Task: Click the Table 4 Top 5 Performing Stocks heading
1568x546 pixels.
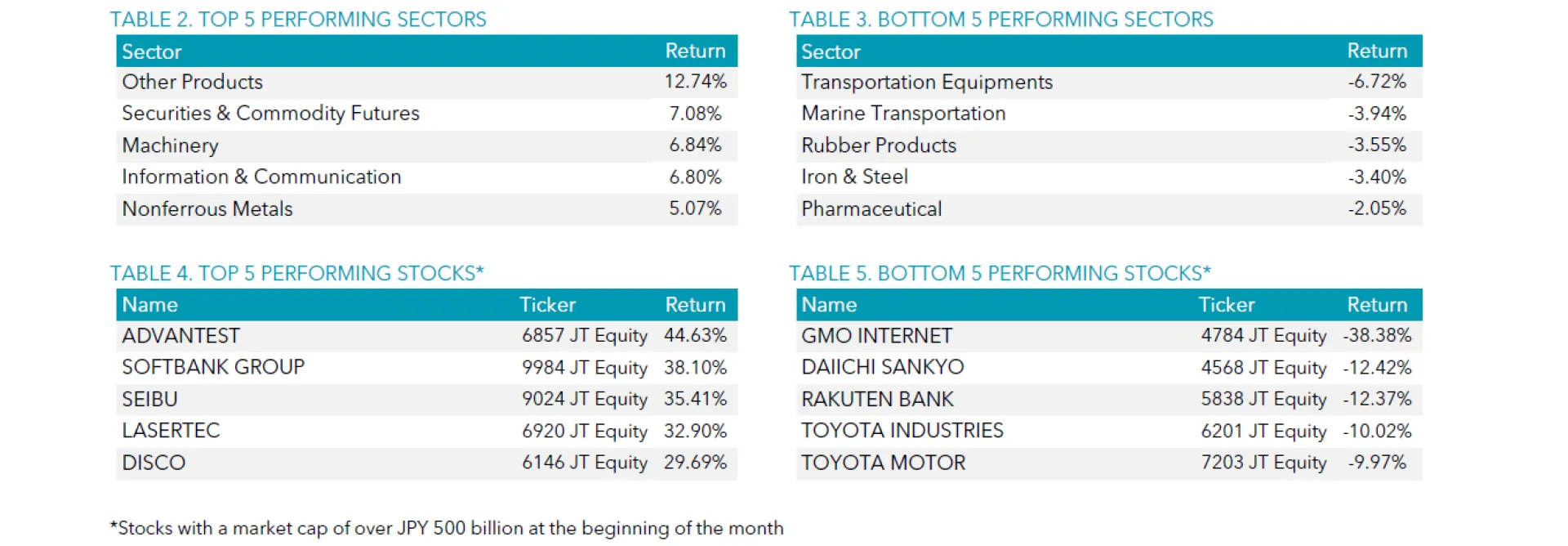Action: [296, 273]
